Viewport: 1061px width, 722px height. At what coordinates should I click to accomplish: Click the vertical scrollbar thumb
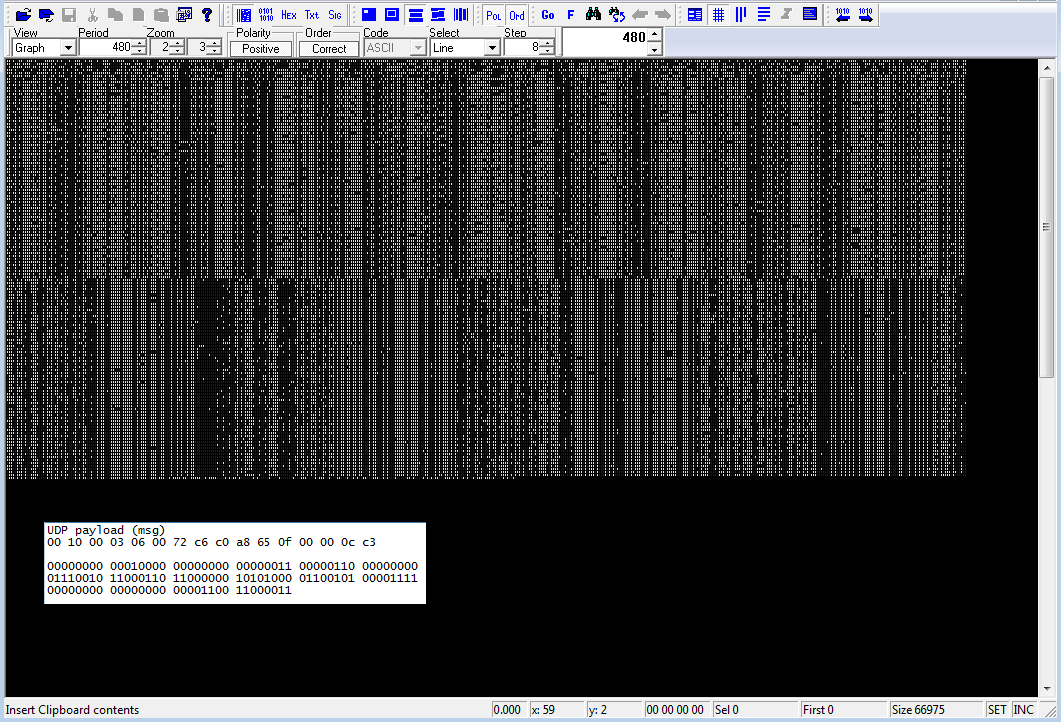pyautogui.click(x=1046, y=227)
